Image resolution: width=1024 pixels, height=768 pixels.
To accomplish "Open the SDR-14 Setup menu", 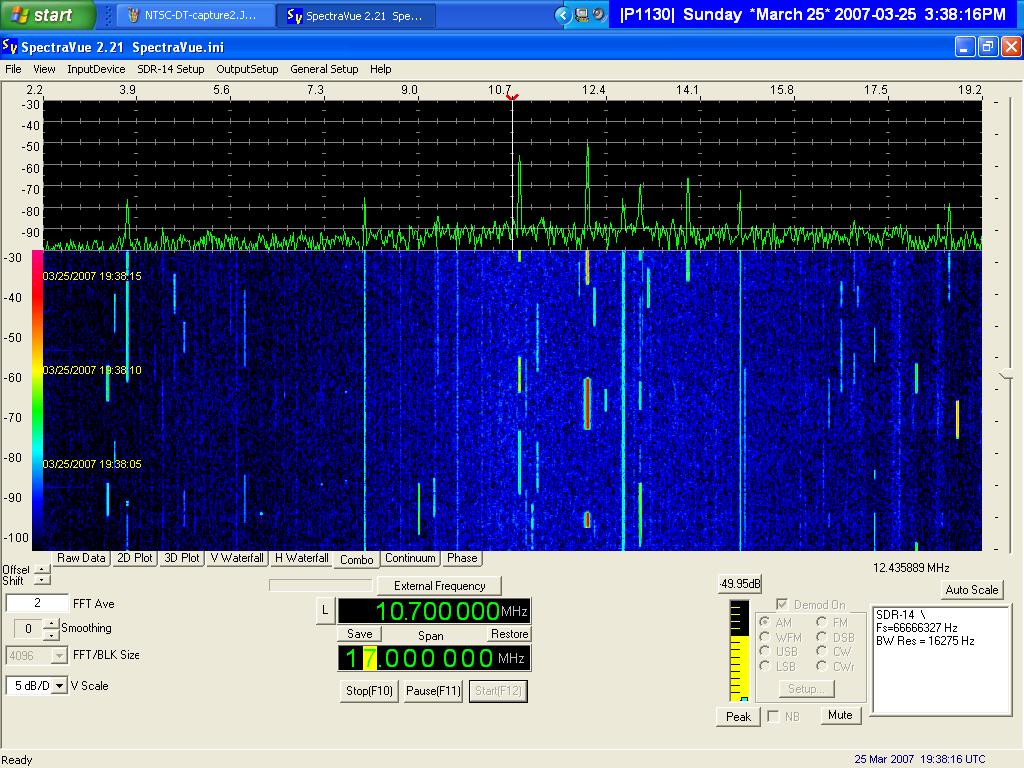I will (170, 69).
